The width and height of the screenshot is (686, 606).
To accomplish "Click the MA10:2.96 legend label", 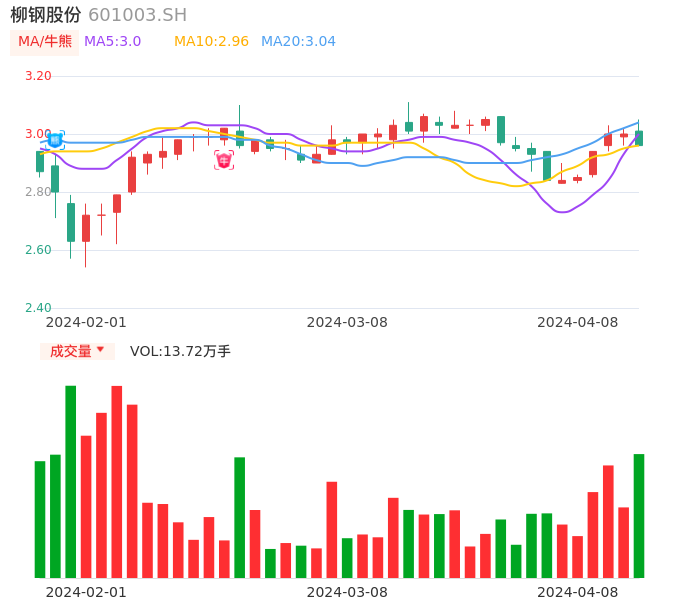I will [x=211, y=42].
